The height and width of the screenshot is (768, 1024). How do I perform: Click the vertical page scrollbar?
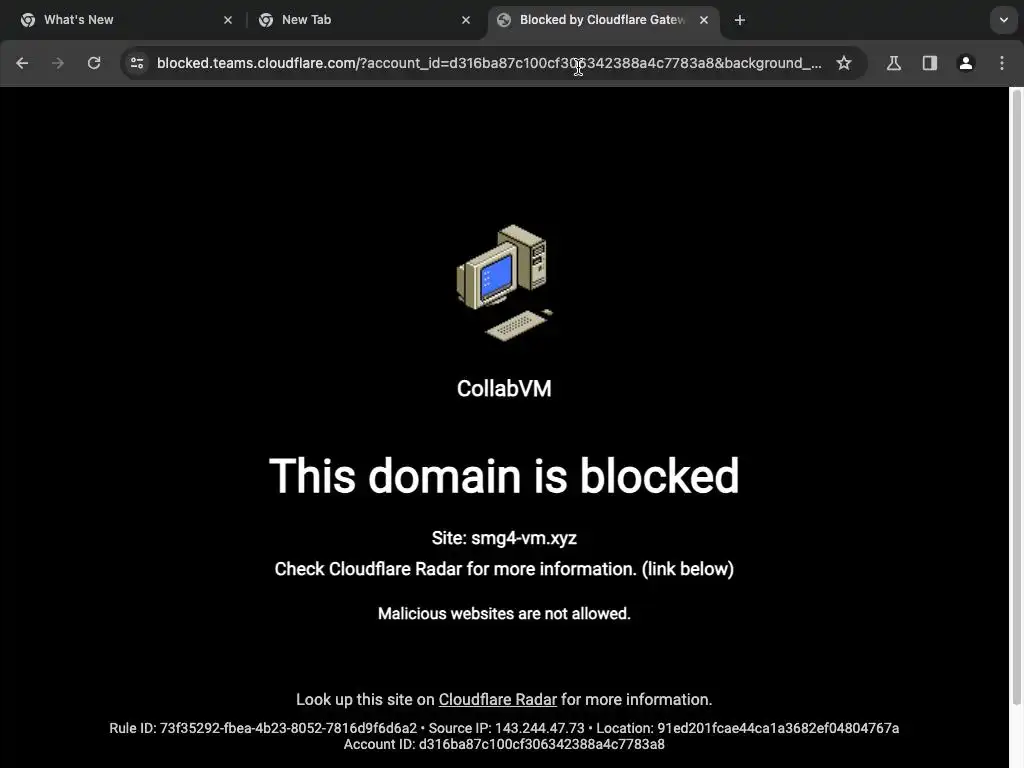pos(1016,398)
